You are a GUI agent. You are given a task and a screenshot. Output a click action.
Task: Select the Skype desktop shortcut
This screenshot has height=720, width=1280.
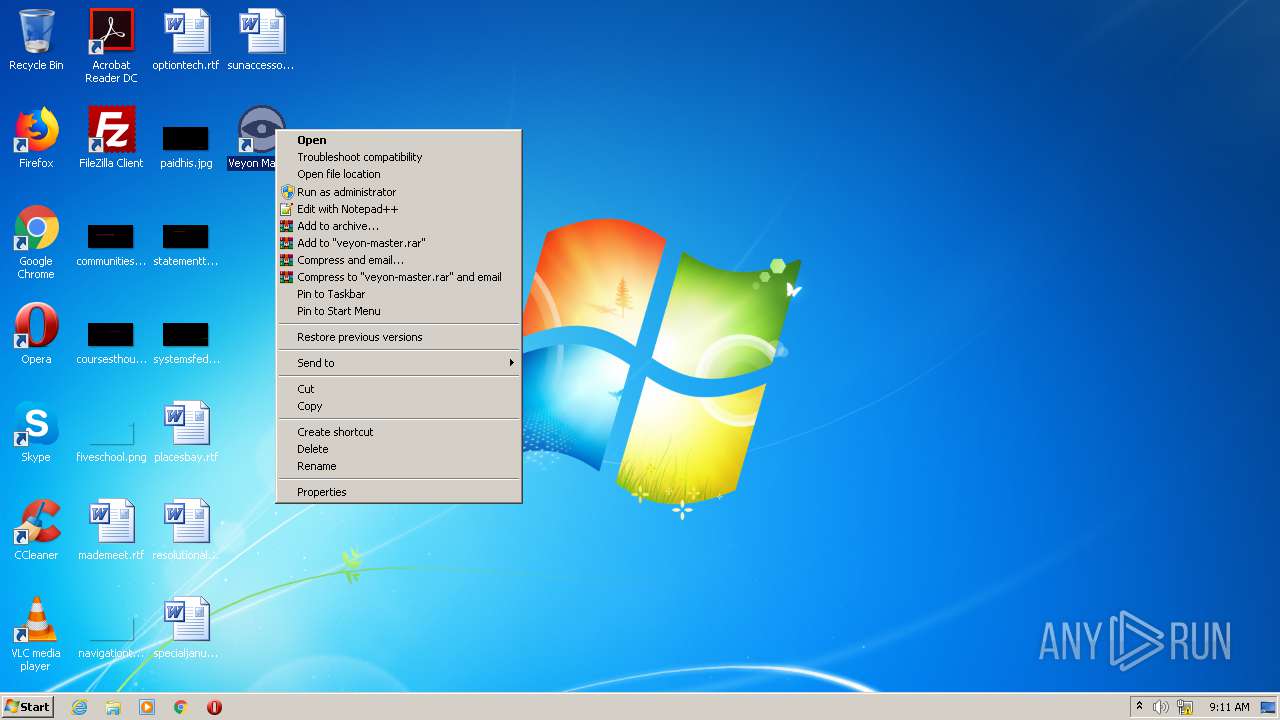point(36,432)
